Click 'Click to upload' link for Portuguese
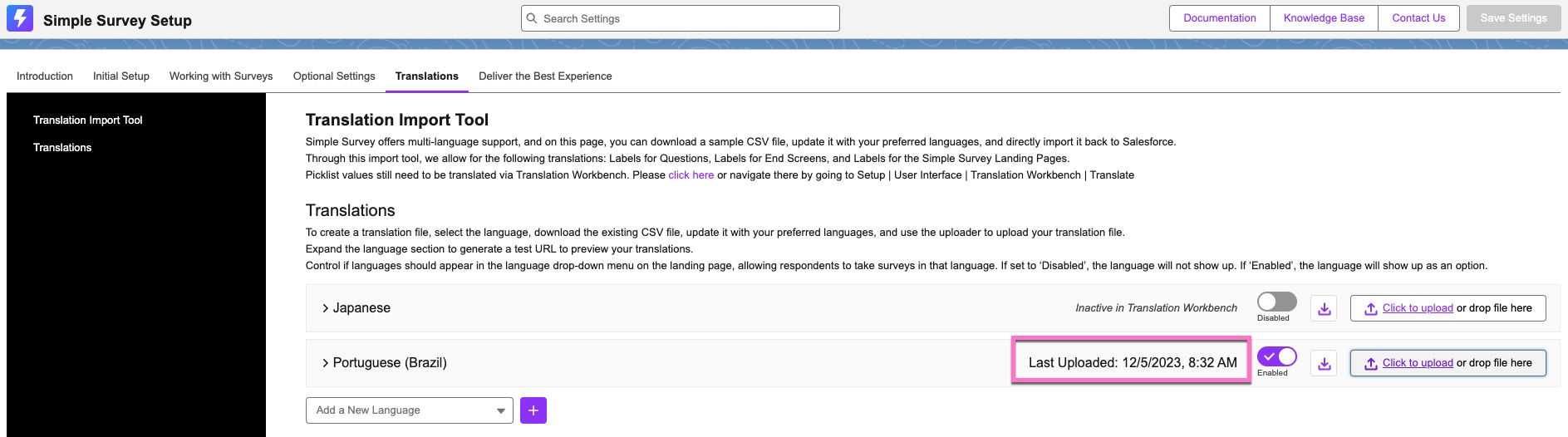Screen dimensions: 1568x437 pos(1418,363)
